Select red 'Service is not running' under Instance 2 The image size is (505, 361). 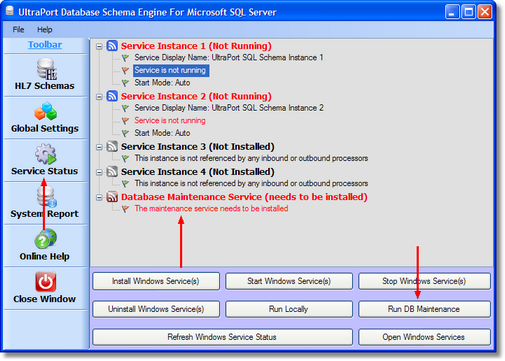170,121
